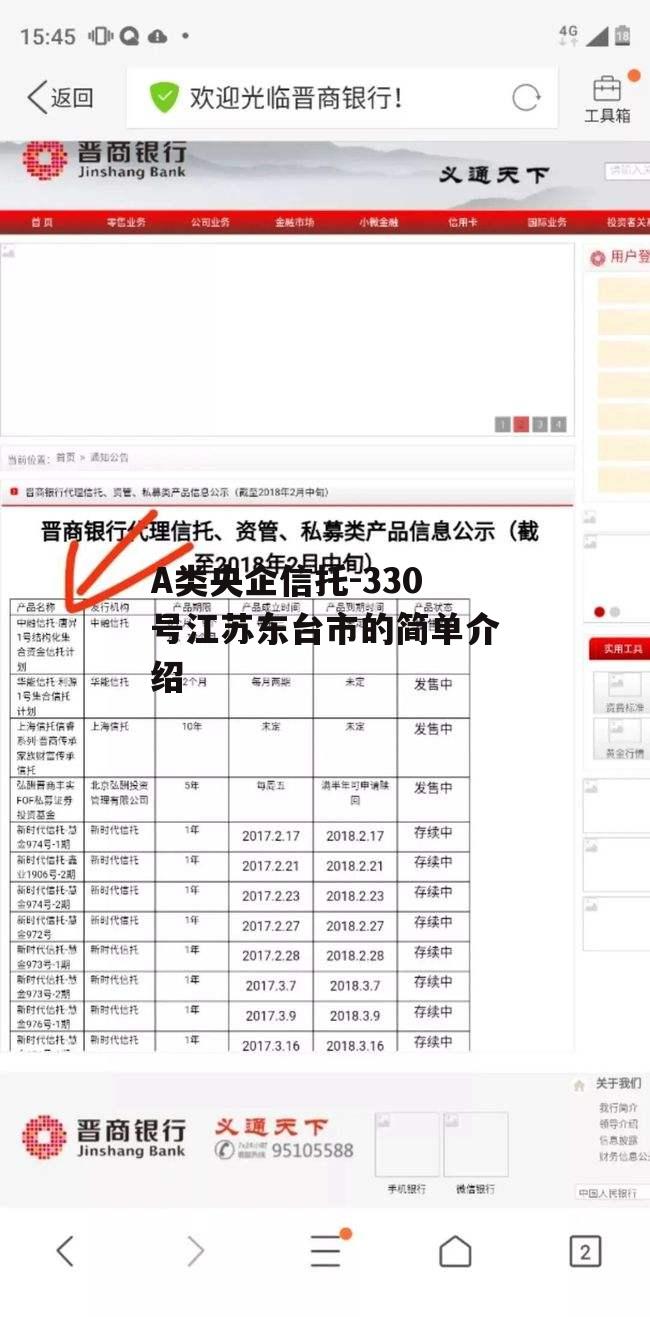Go back with bottom left arrow
The height and width of the screenshot is (1317, 650).
pos(65,1250)
